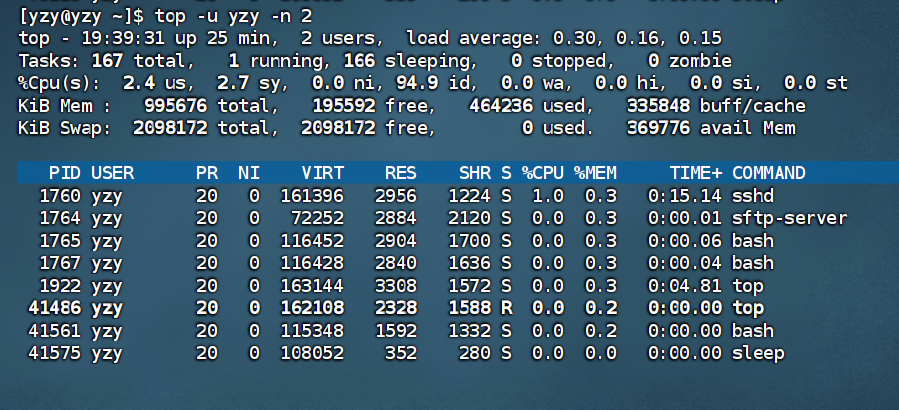Image resolution: width=899 pixels, height=410 pixels.
Task: Click the Mem total value 995676
Action: [x=176, y=106]
